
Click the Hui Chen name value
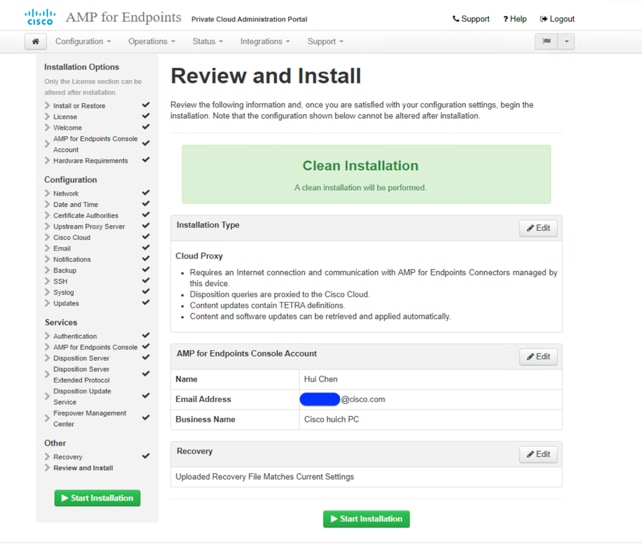click(321, 379)
